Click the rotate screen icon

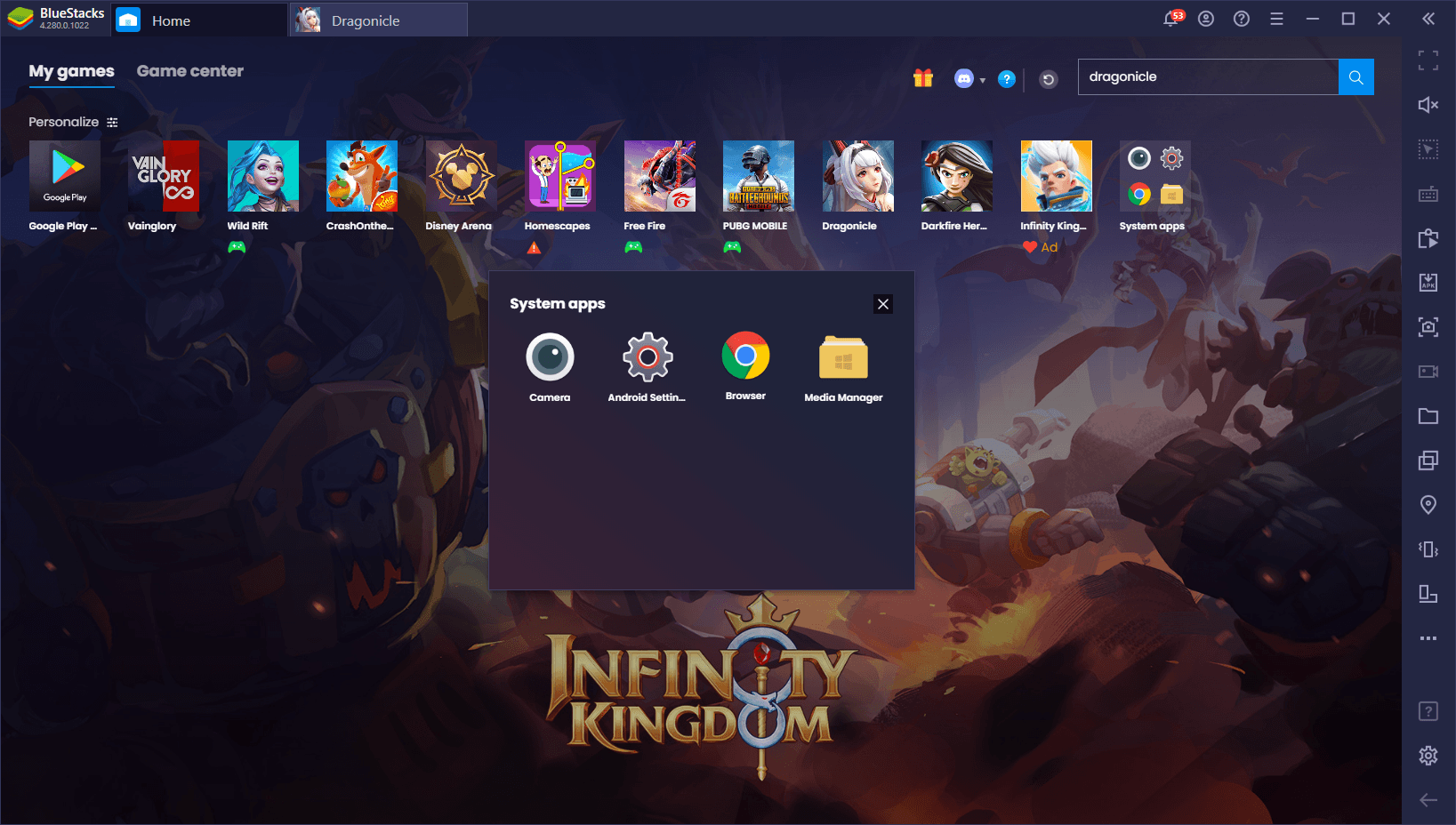click(x=1428, y=594)
